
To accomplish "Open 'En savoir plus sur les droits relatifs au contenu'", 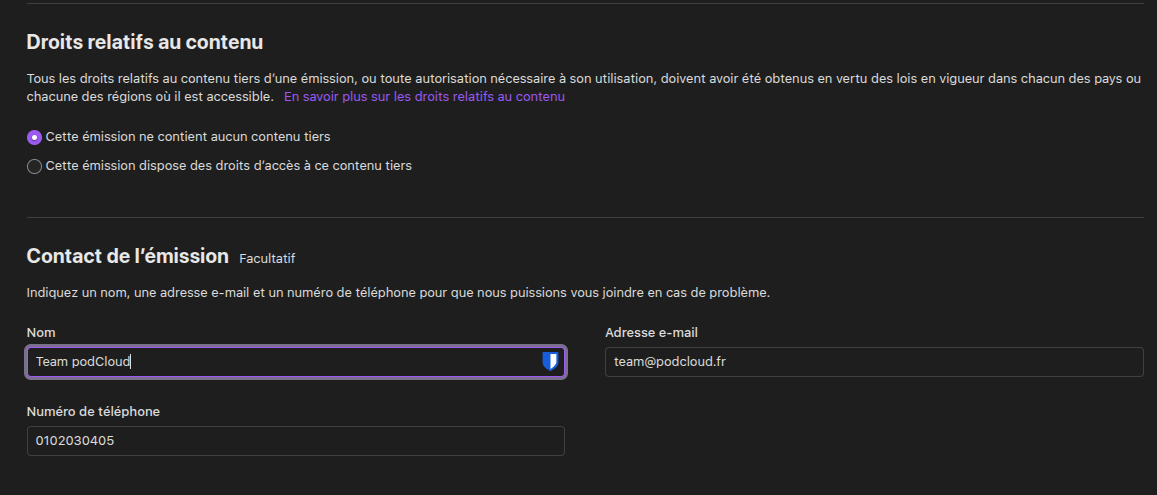I will click(x=424, y=97).
